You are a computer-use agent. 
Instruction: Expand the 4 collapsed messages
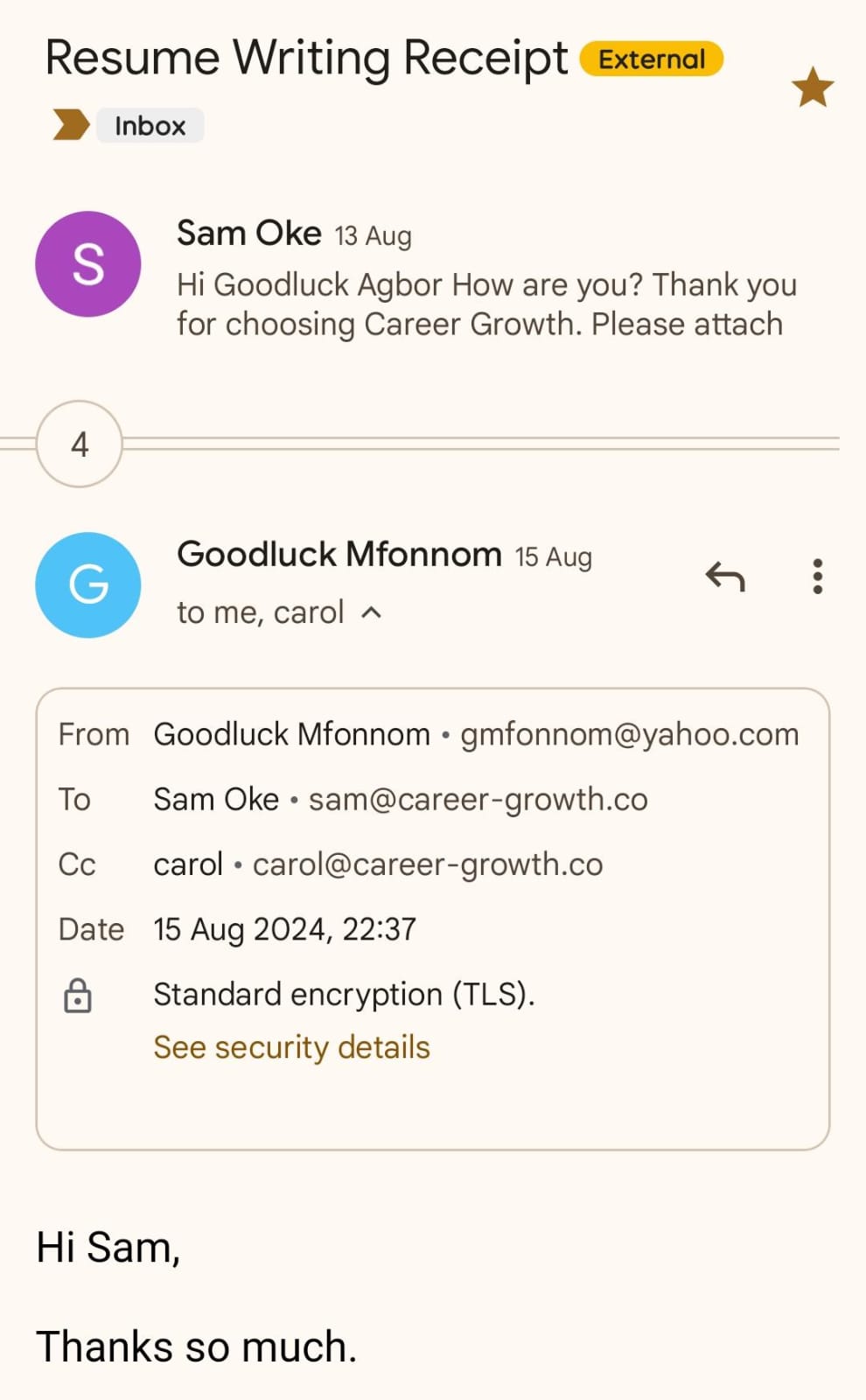coord(79,444)
